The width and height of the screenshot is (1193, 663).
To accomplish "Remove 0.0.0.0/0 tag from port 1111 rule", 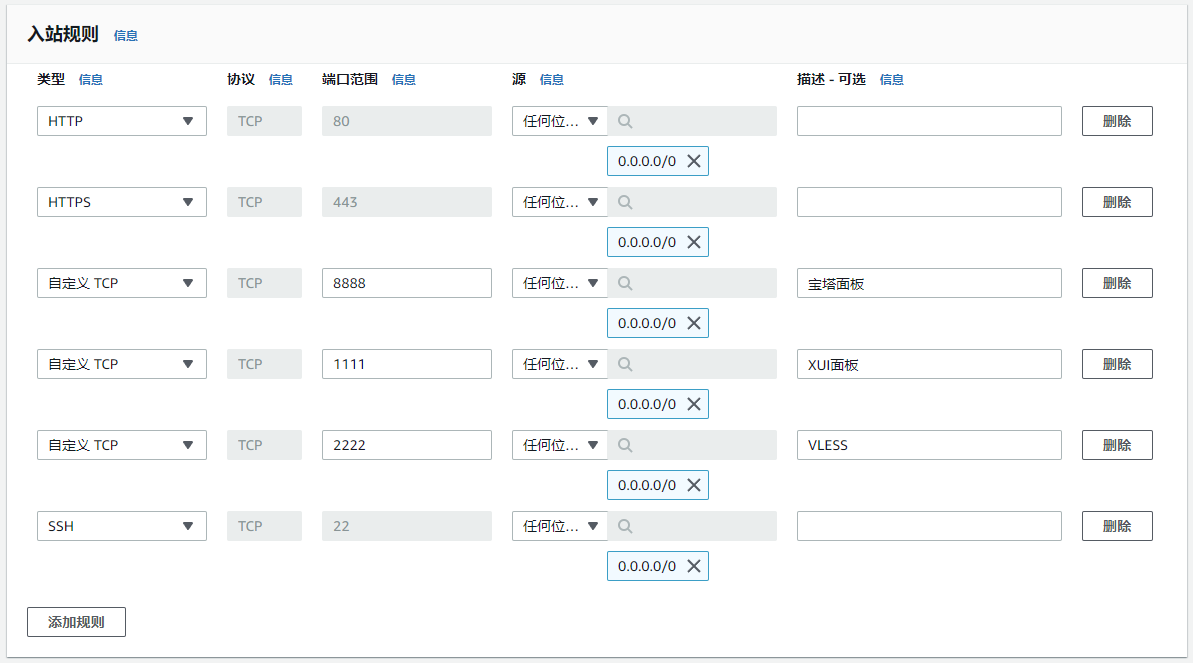I will [693, 404].
